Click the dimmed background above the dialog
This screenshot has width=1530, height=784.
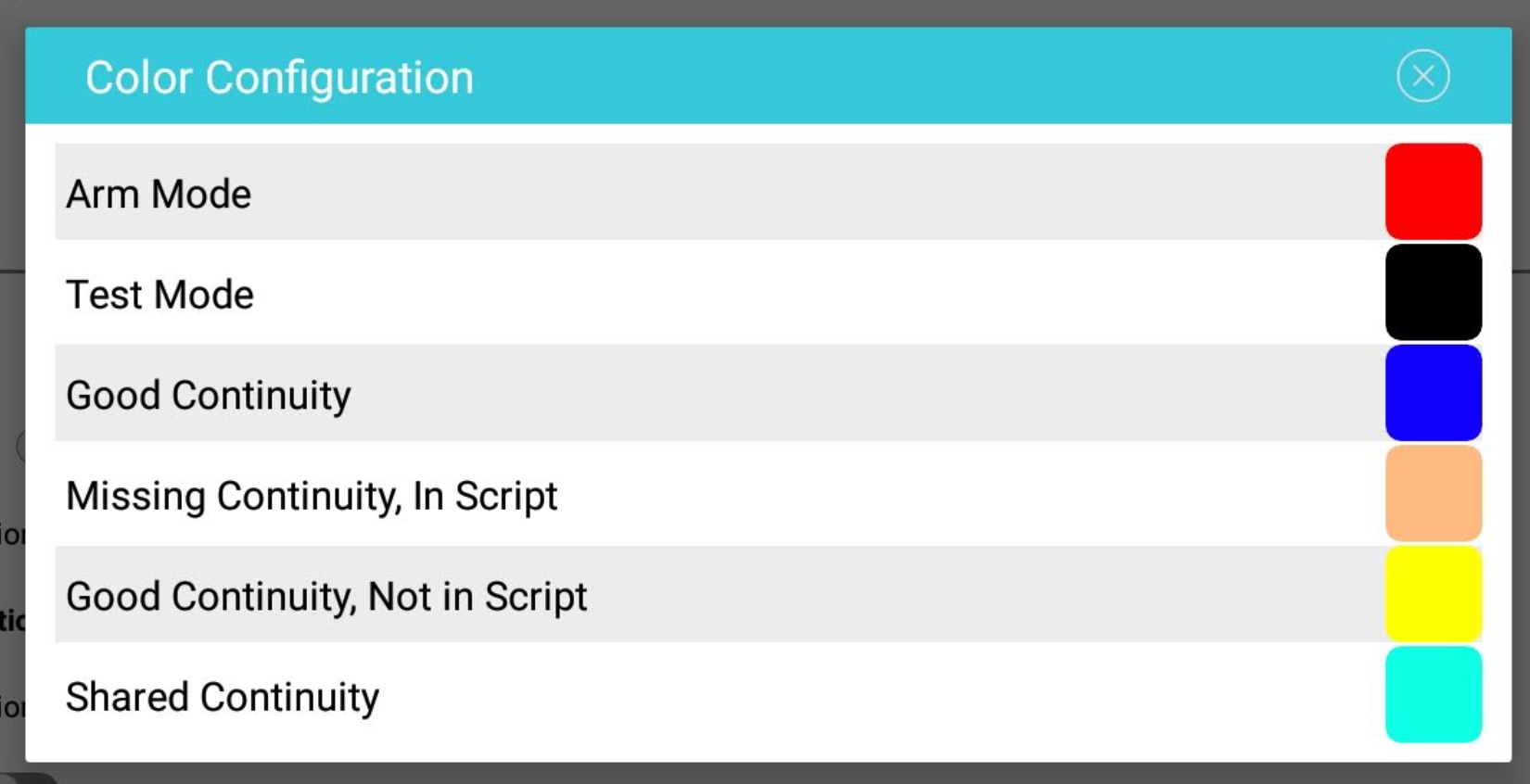tap(765, 12)
